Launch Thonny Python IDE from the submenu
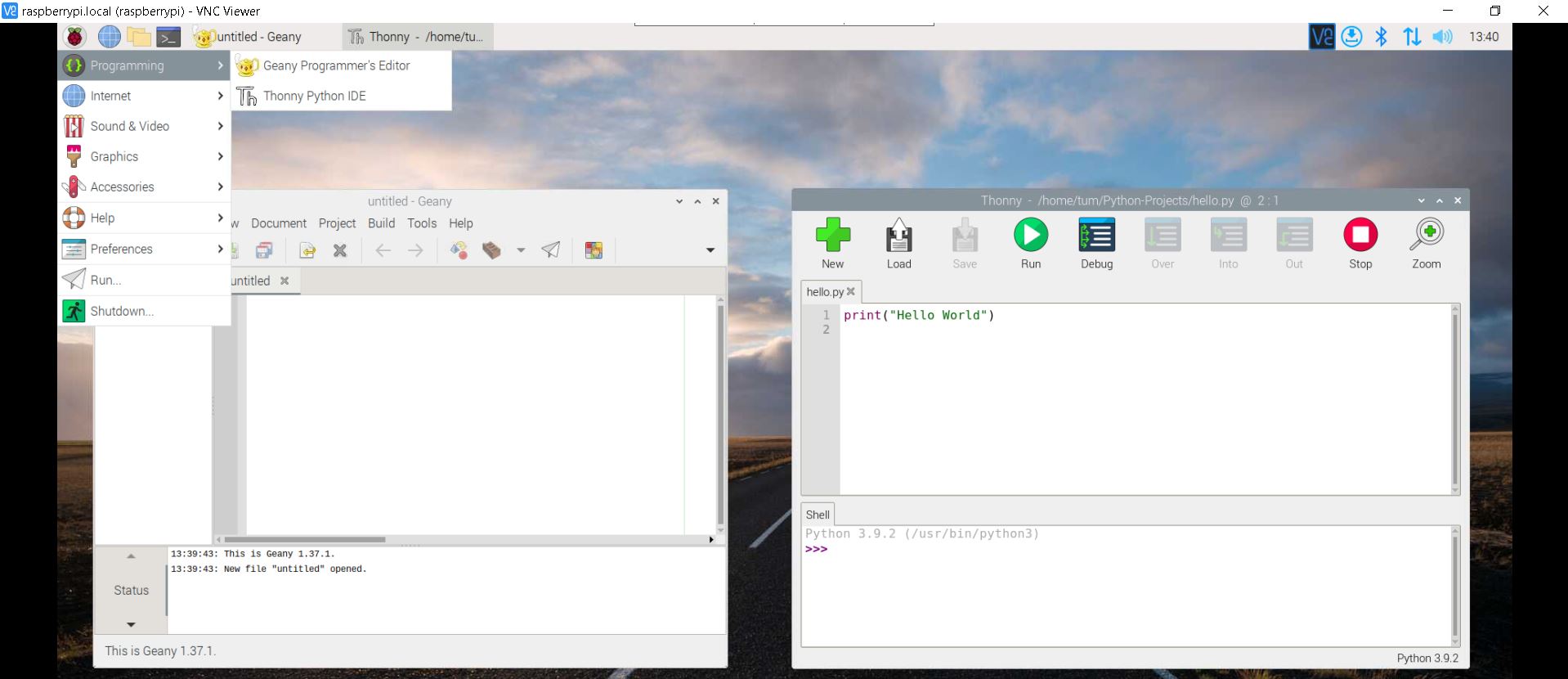Image resolution: width=1568 pixels, height=679 pixels. click(314, 96)
